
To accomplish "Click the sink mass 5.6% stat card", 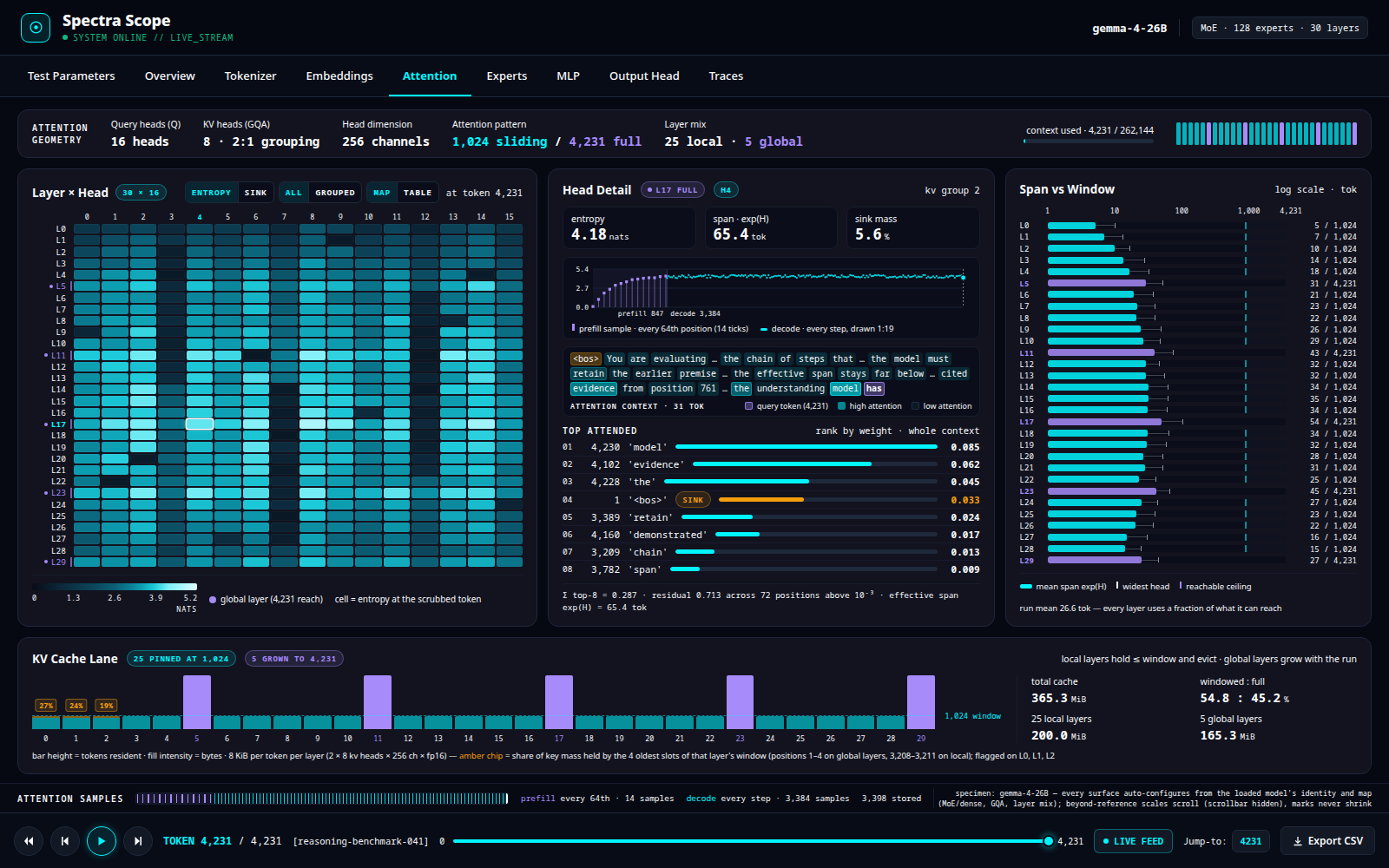I will (x=912, y=228).
